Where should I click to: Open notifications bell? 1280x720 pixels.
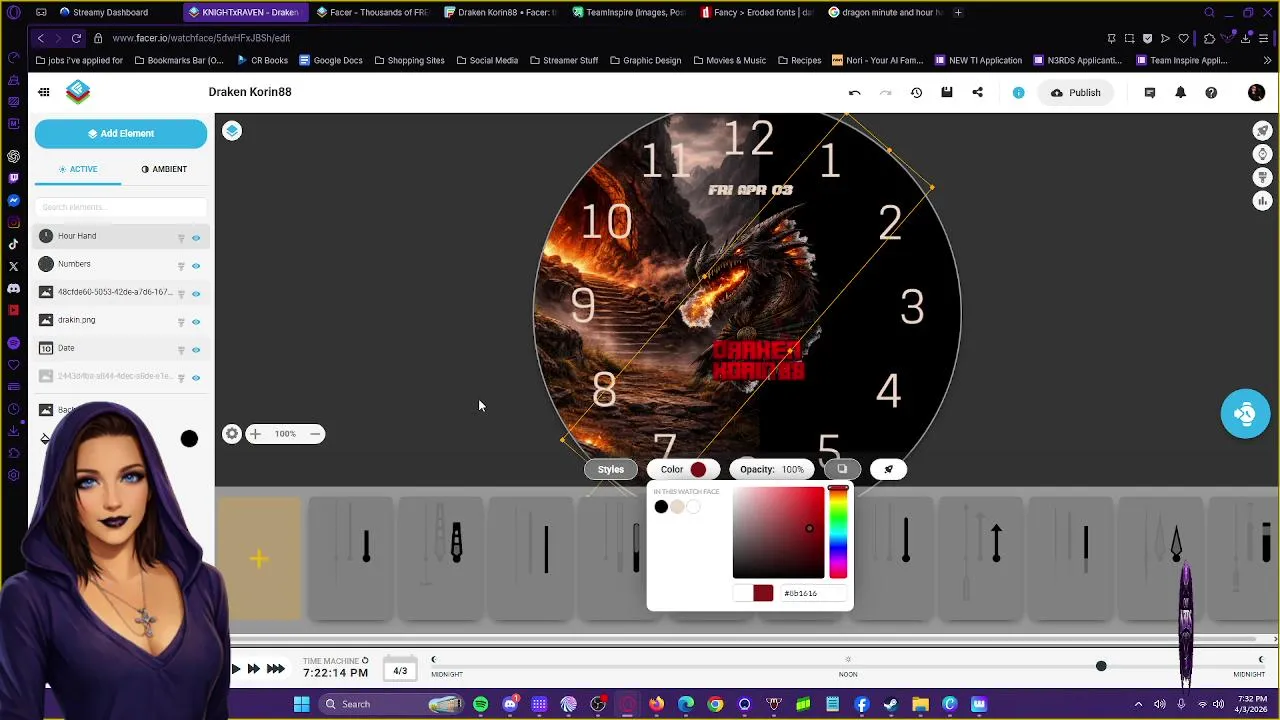coord(1180,93)
